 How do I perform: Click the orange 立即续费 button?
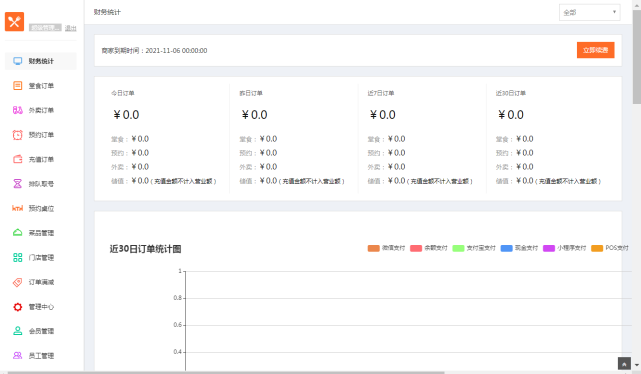596,50
